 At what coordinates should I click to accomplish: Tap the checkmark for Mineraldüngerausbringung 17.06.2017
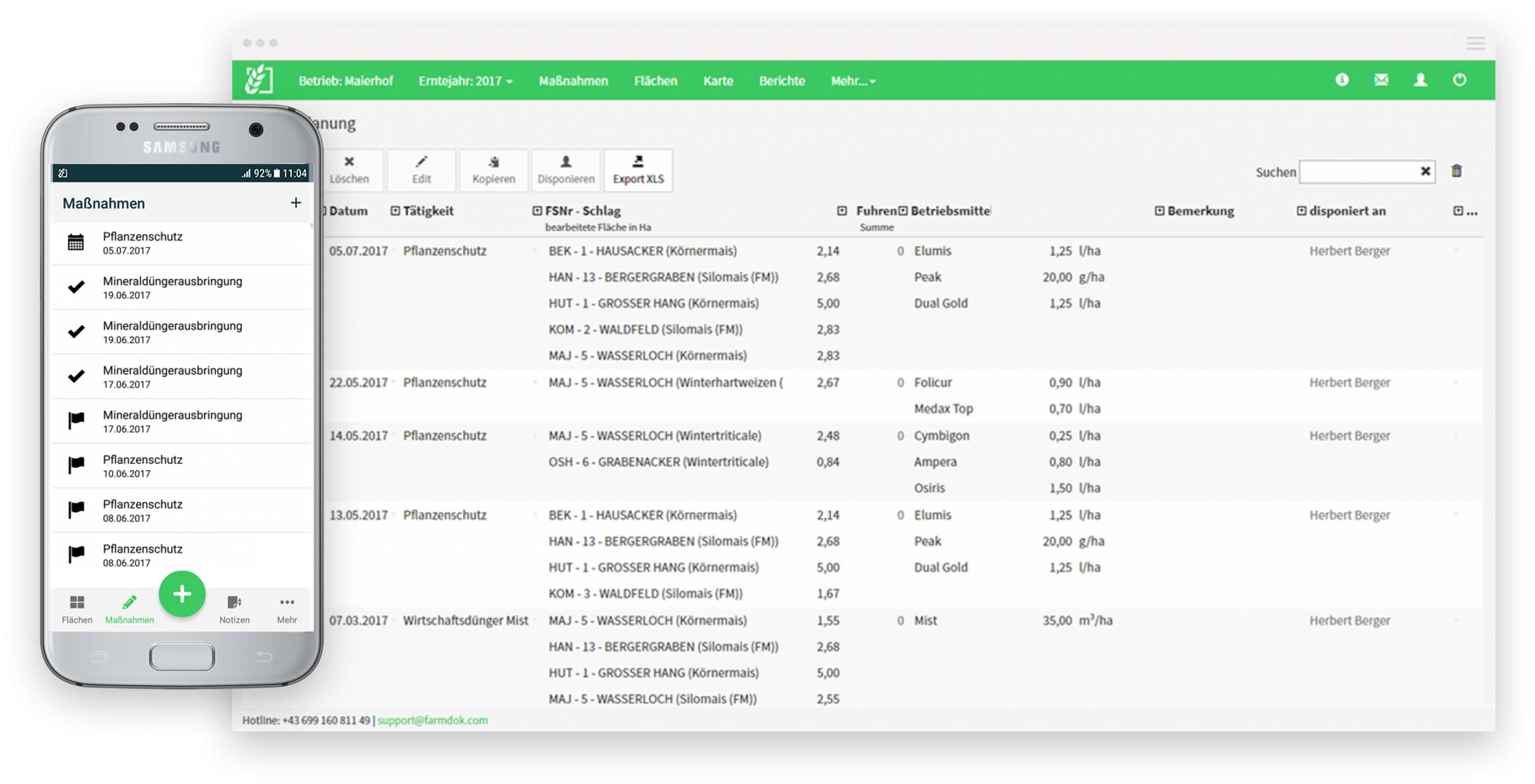pyautogui.click(x=76, y=376)
